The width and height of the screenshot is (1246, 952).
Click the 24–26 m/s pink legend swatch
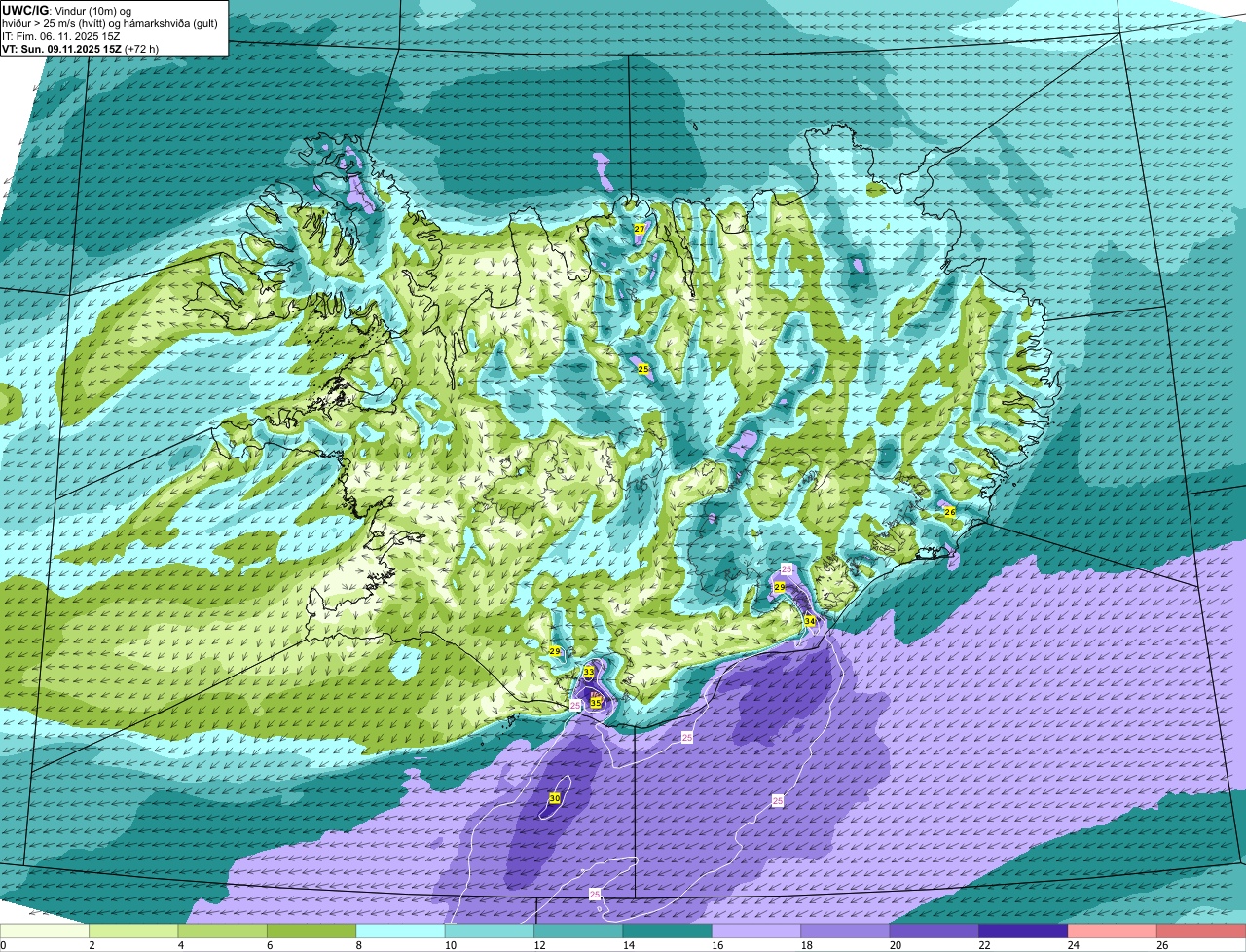[1113, 932]
